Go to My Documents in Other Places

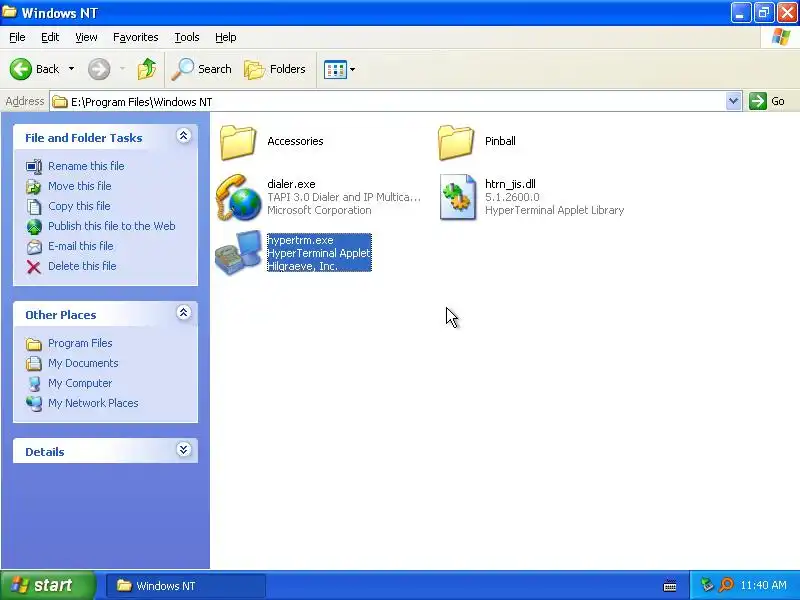click(x=83, y=363)
